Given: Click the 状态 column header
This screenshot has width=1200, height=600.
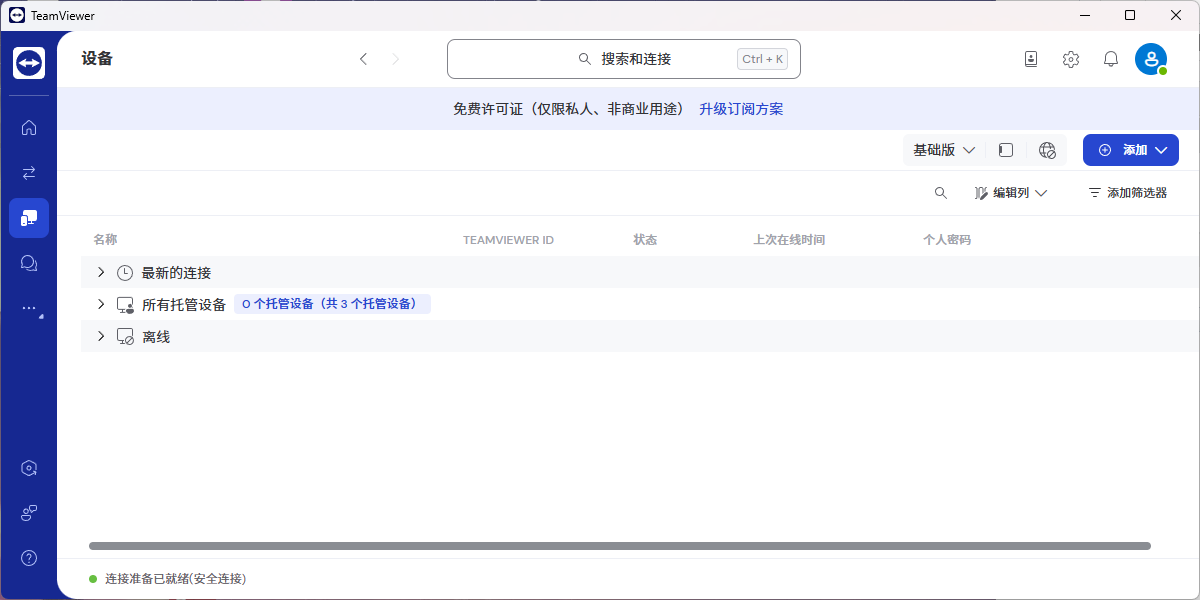Looking at the screenshot, I should coord(645,240).
